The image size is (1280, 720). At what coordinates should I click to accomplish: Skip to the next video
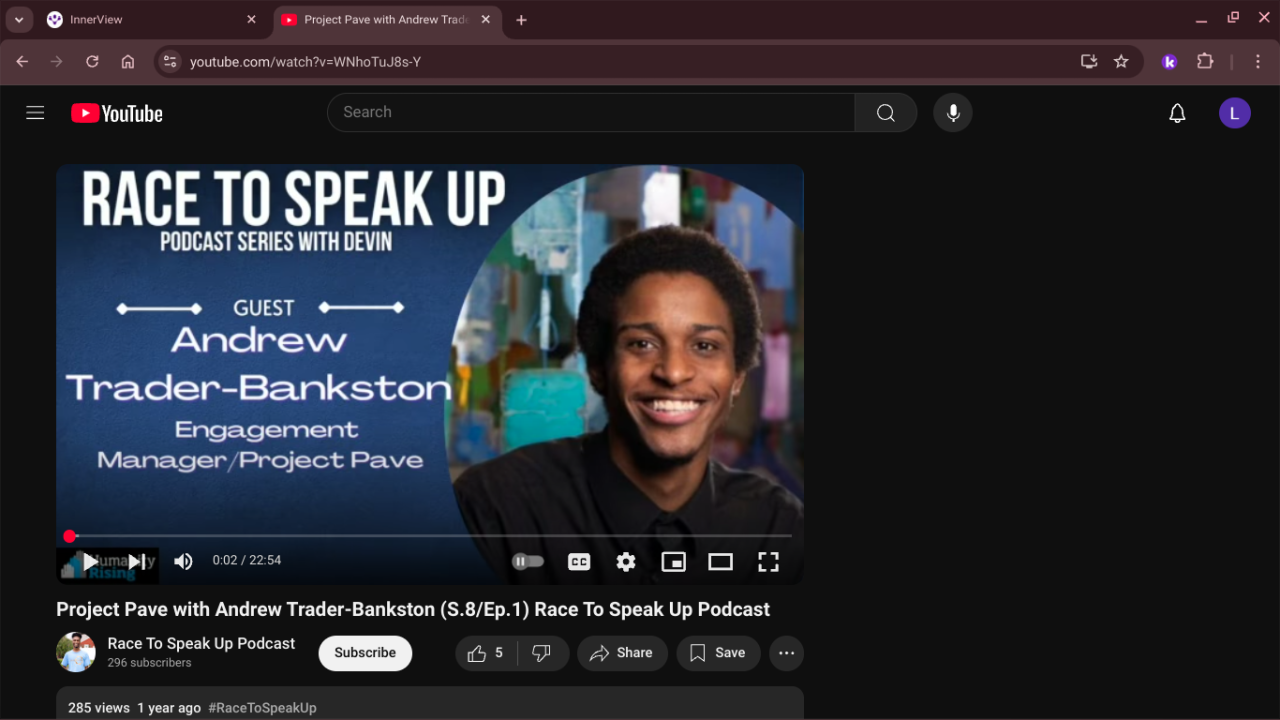137,561
